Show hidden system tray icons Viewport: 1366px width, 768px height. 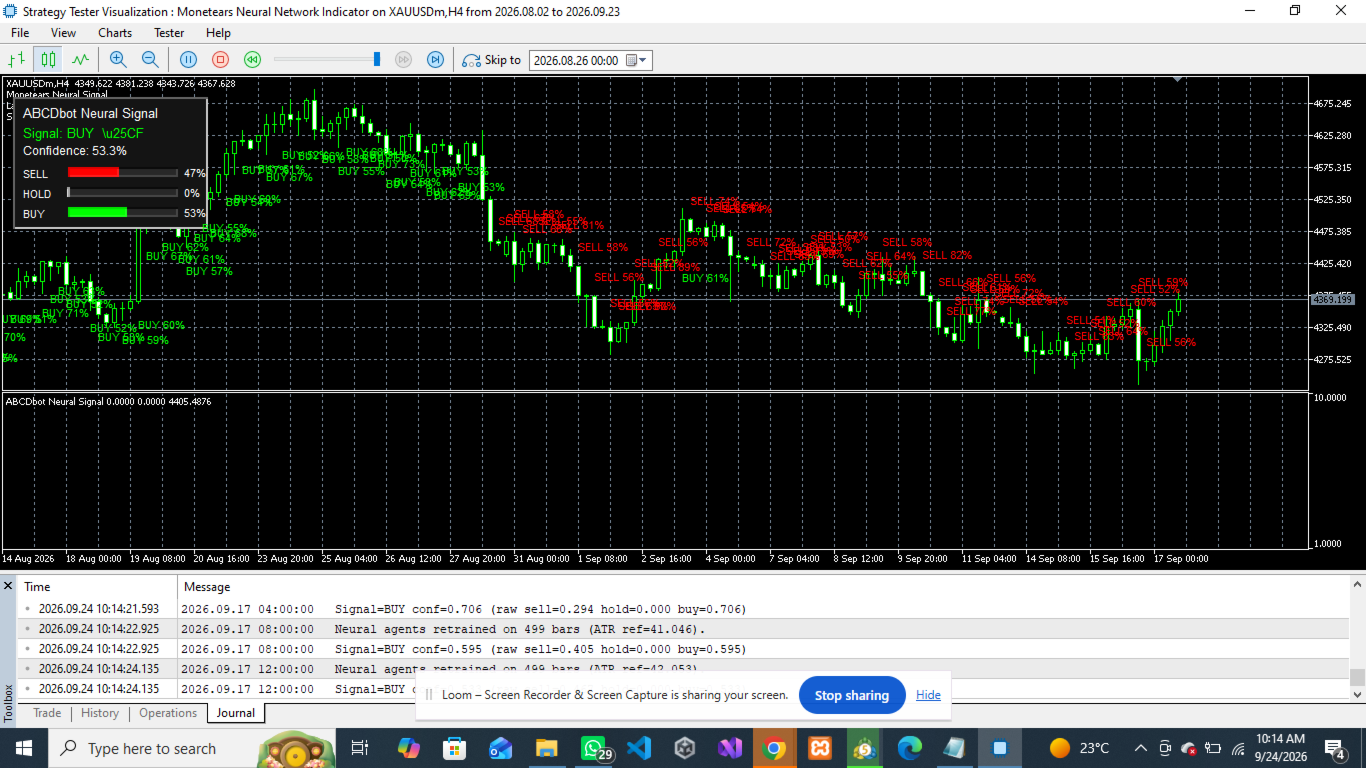tap(1140, 748)
